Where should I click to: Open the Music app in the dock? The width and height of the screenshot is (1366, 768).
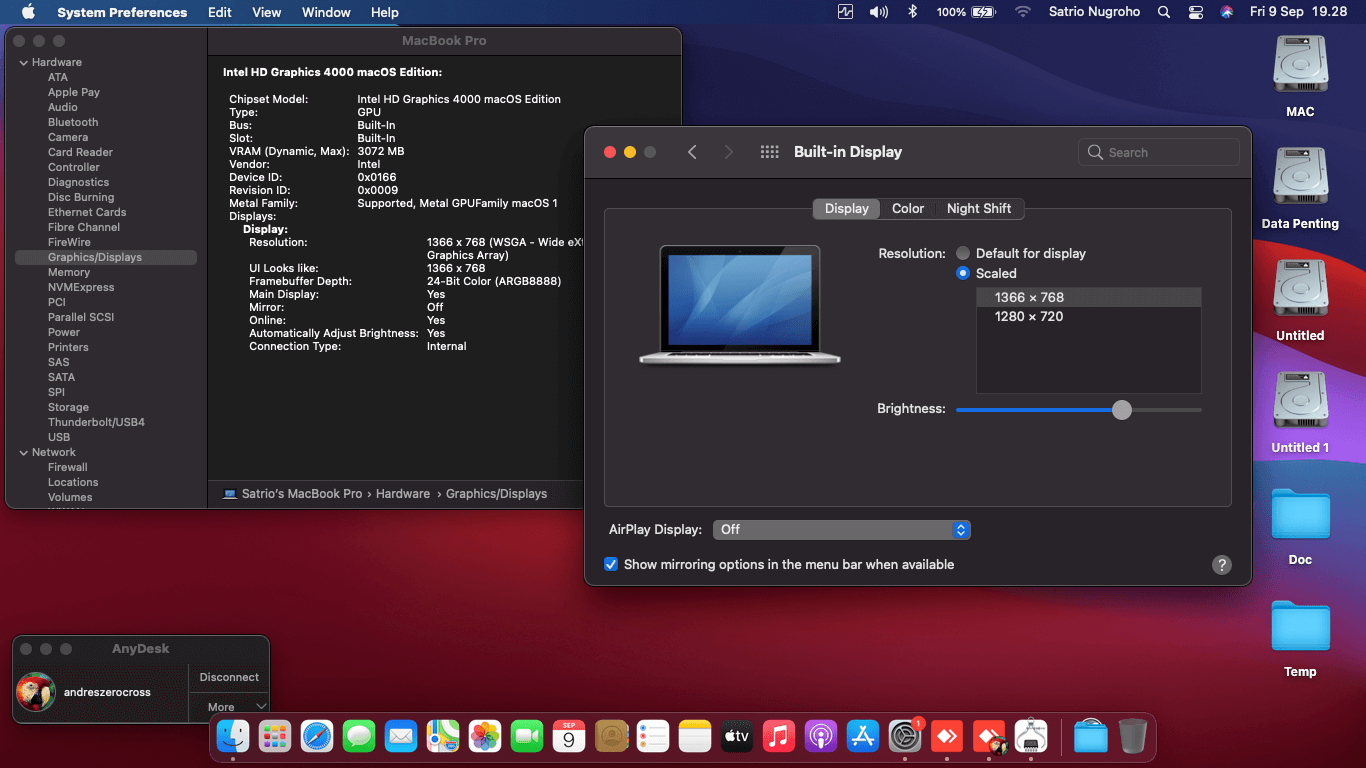(x=778, y=737)
